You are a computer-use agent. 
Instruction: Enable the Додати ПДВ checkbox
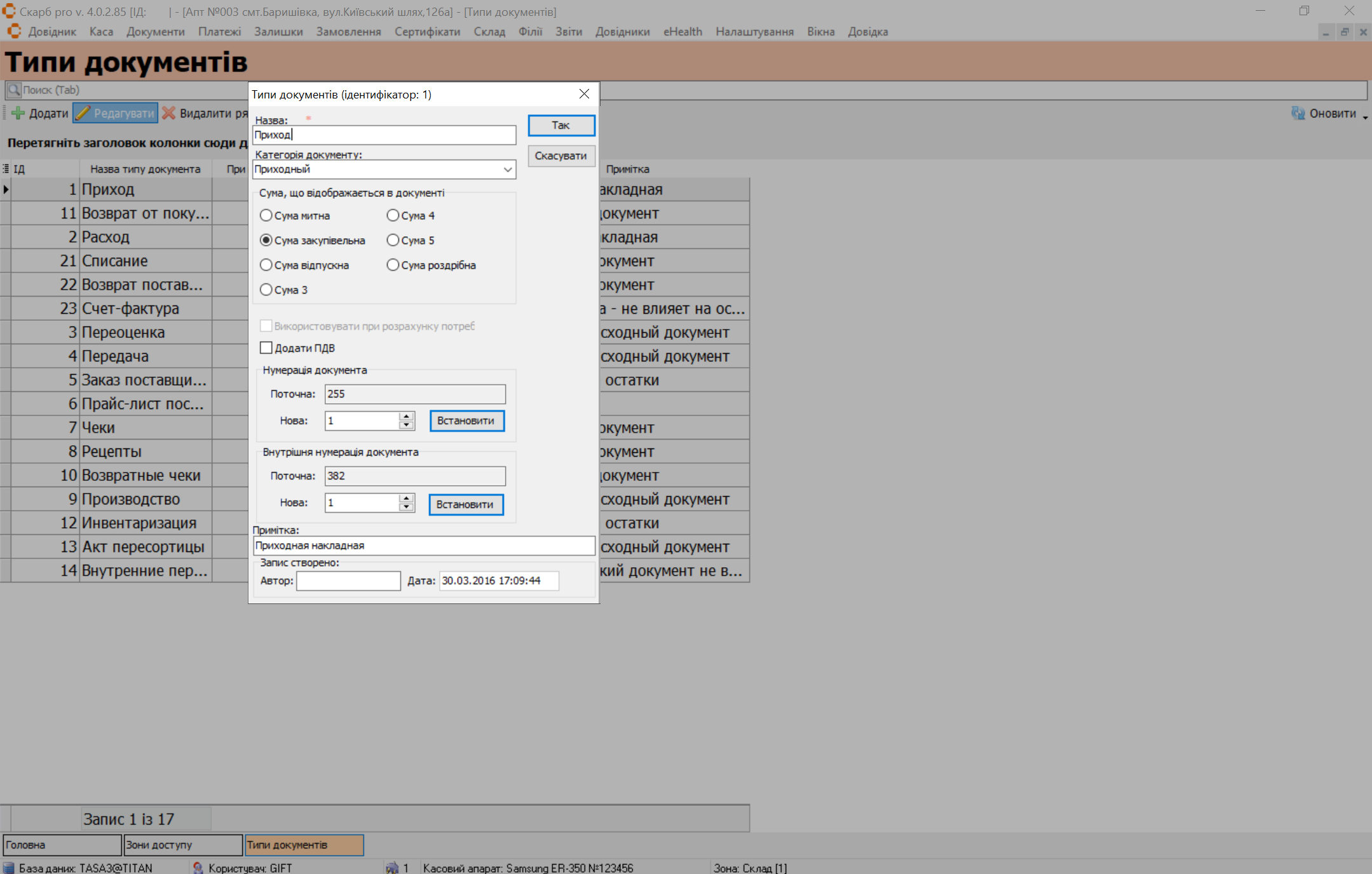[266, 347]
